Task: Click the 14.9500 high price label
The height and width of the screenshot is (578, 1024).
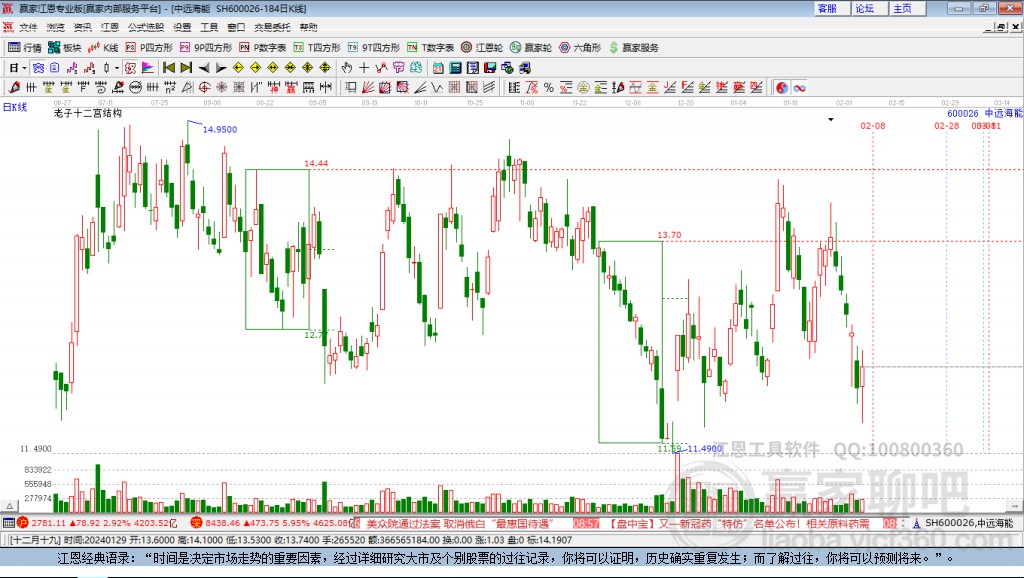Action: [220, 129]
